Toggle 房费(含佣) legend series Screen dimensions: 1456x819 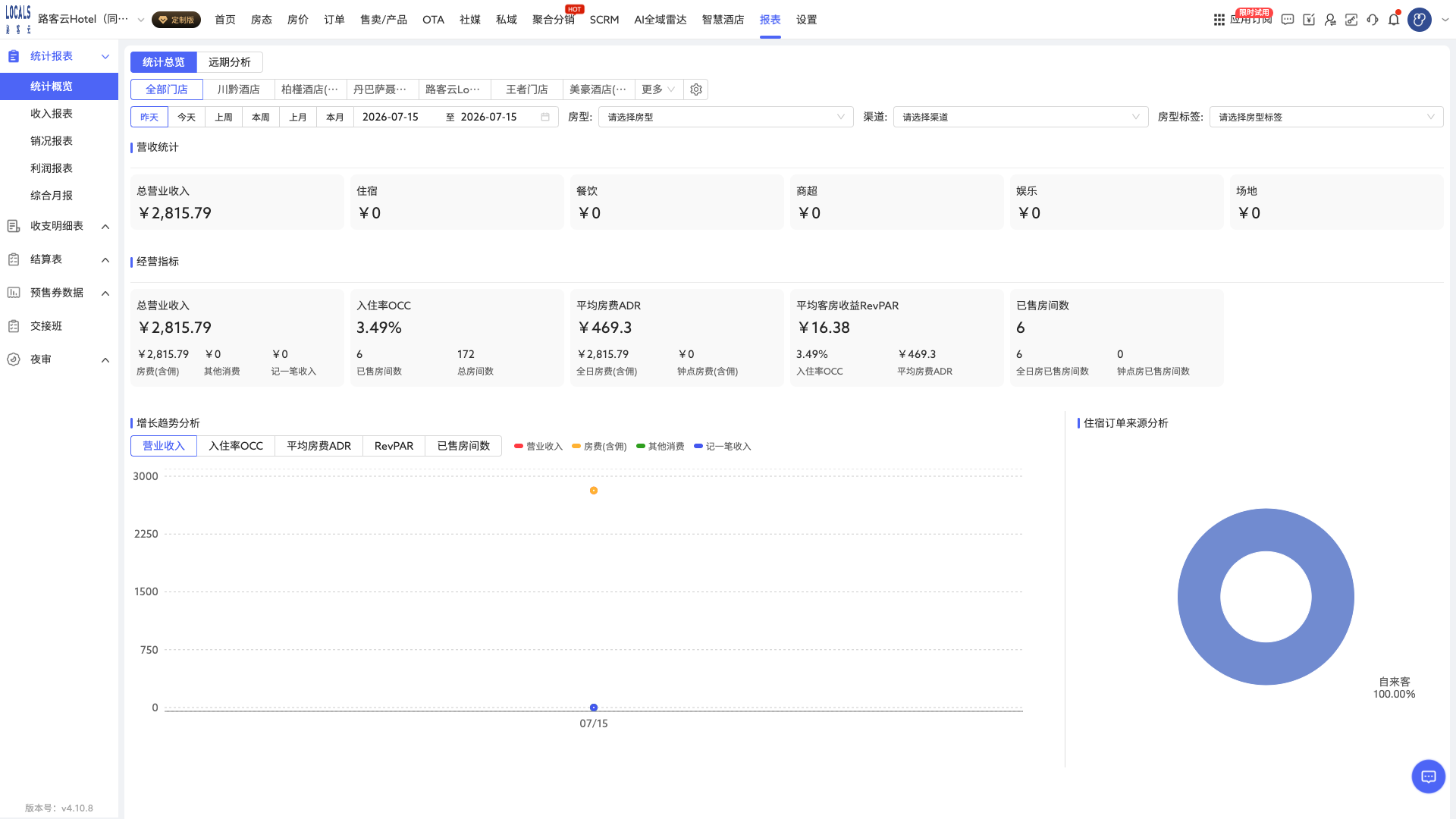pyautogui.click(x=599, y=447)
